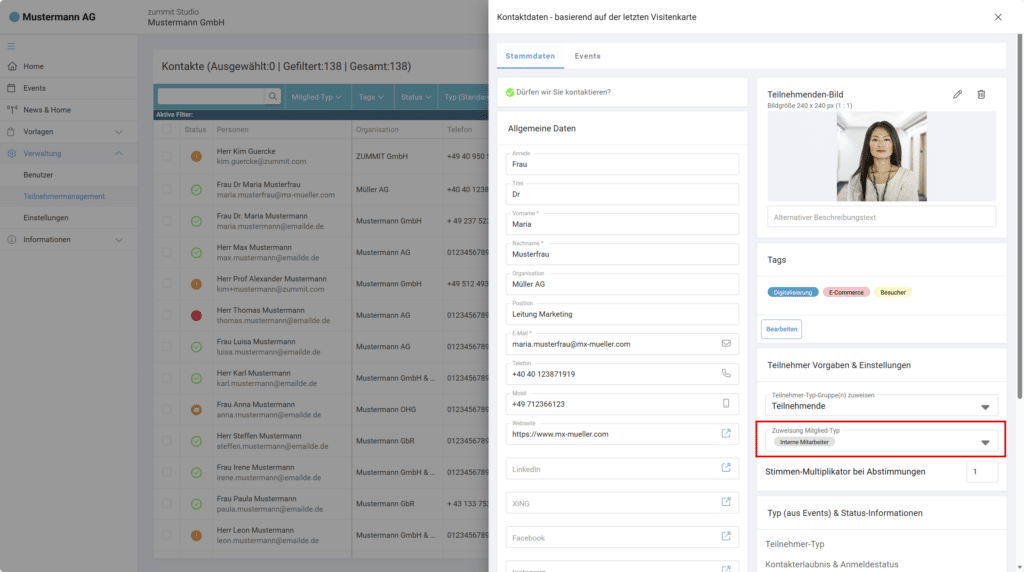
Task: Click the external link icon beside LinkedIn
Action: [x=726, y=468]
